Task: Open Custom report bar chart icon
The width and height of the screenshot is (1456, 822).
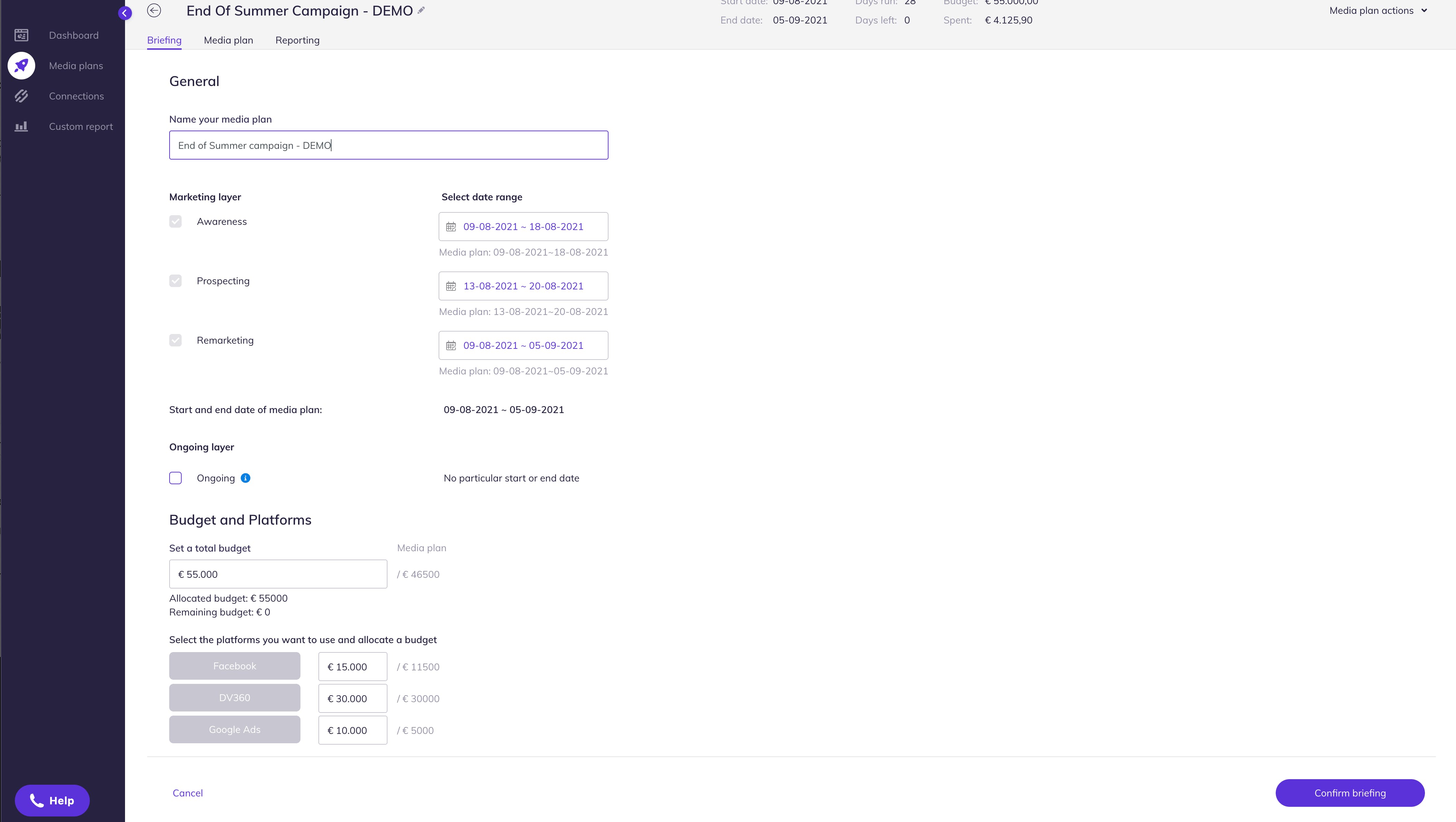Action: (21, 127)
